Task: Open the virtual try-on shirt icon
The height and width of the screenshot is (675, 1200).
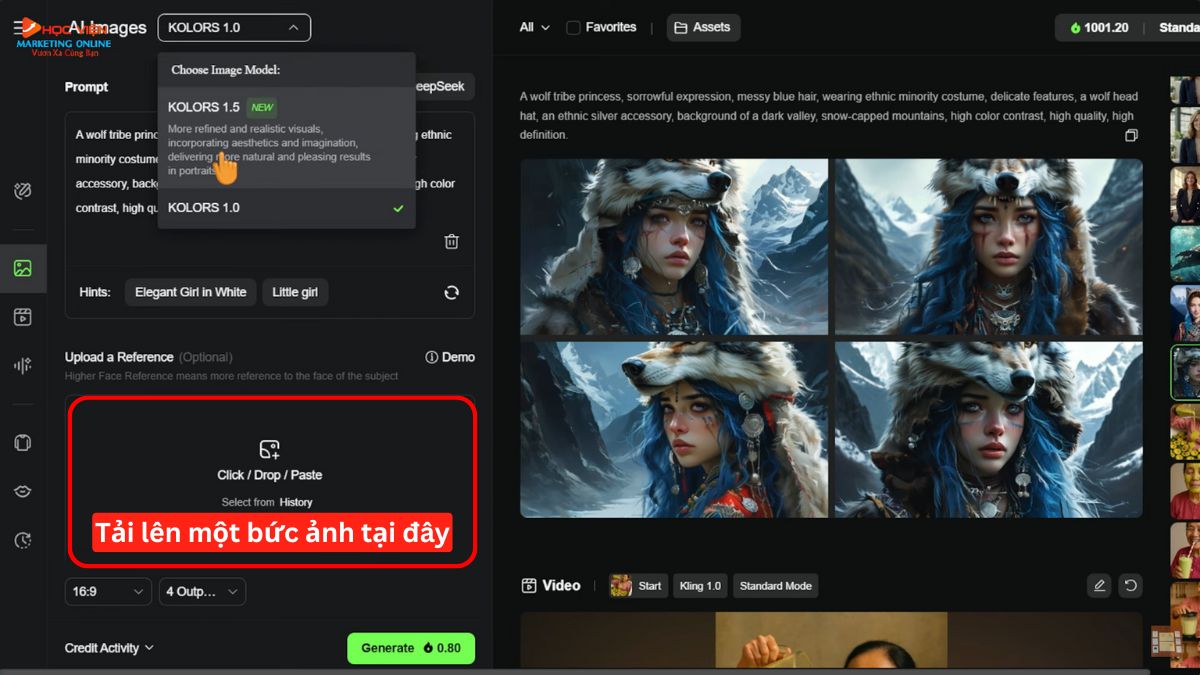Action: 23,443
